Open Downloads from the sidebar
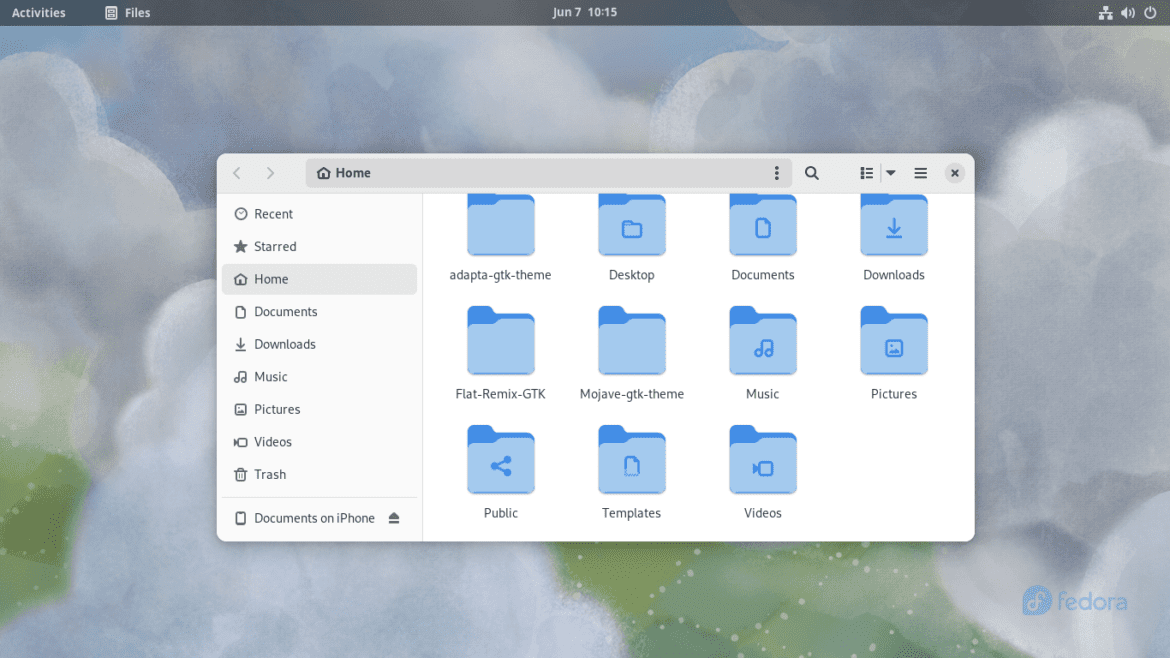Viewport: 1170px width, 658px height. [x=282, y=344]
